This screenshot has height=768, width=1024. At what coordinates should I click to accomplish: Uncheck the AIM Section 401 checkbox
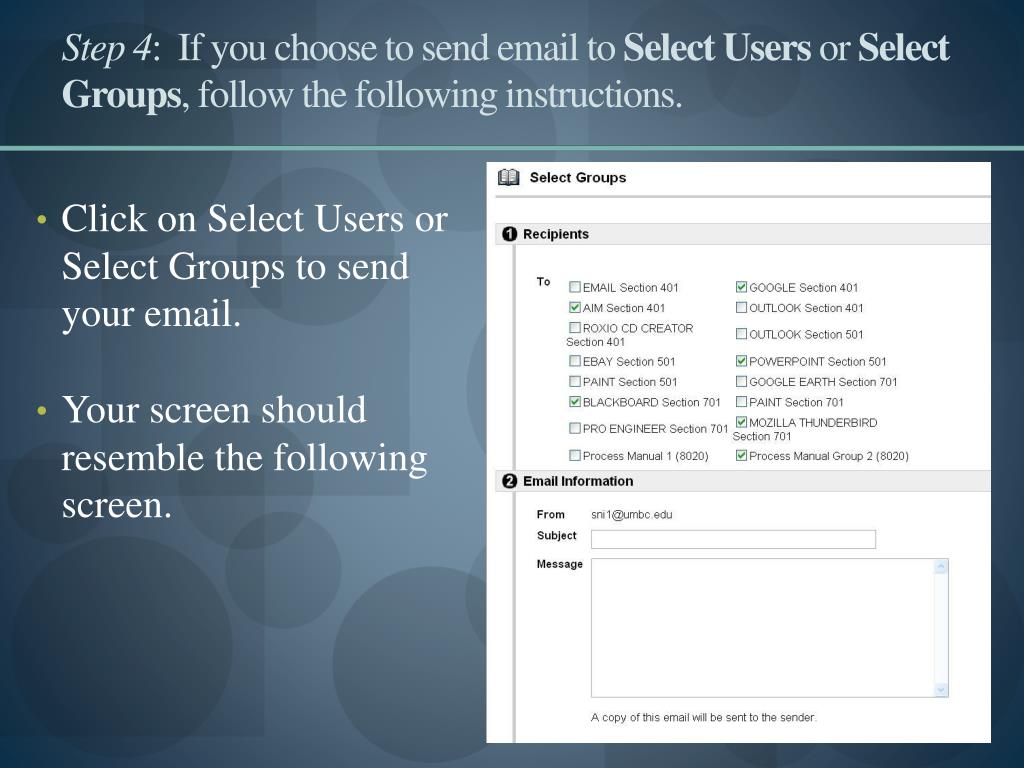pos(575,307)
